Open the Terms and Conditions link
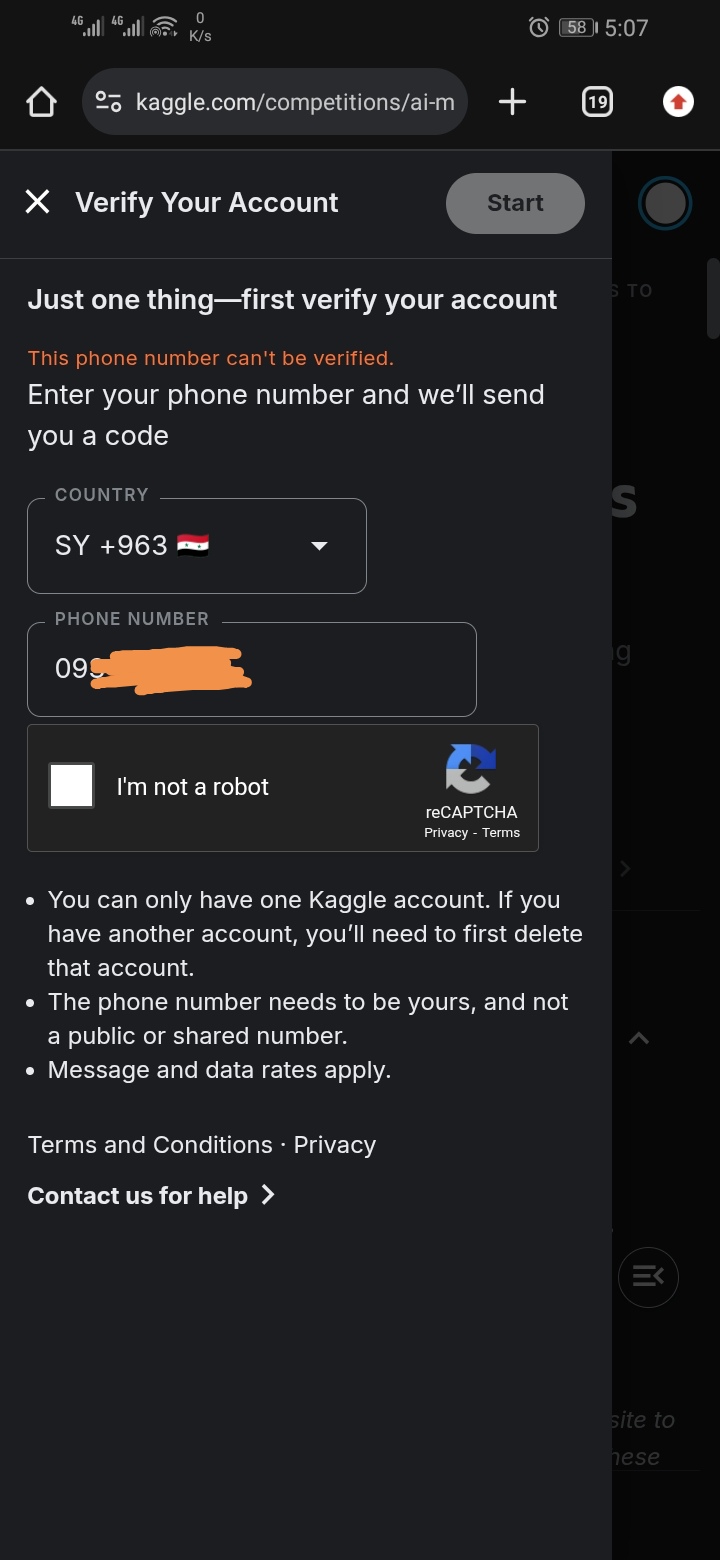Image resolution: width=720 pixels, height=1560 pixels. [x=150, y=1145]
